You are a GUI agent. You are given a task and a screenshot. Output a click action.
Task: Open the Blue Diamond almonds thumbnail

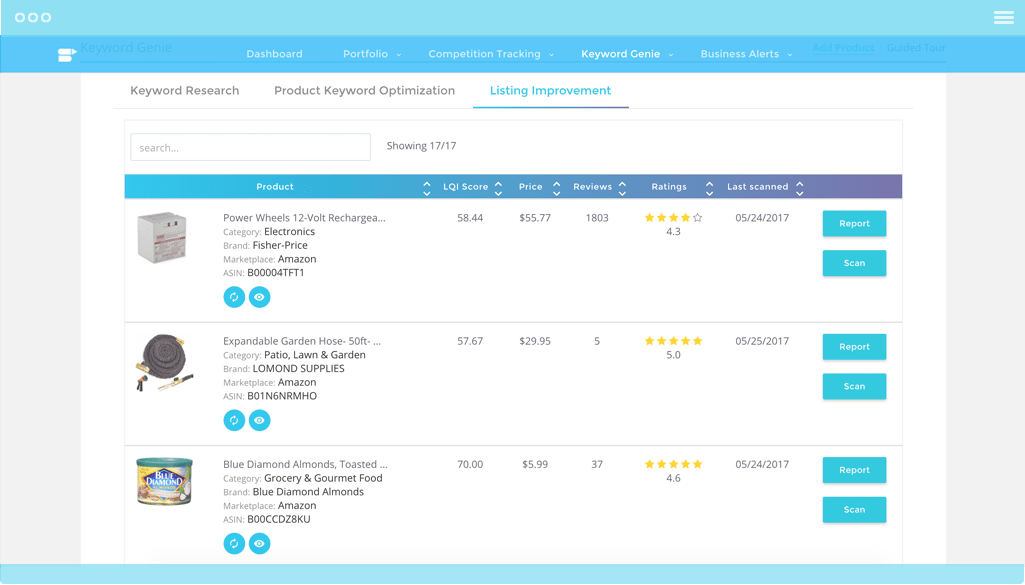[164, 481]
